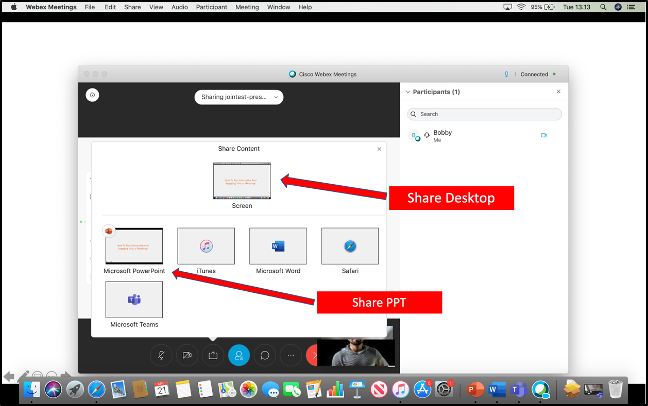Image resolution: width=648 pixels, height=406 pixels.
Task: Choose the iTunes application tile
Action: click(206, 246)
